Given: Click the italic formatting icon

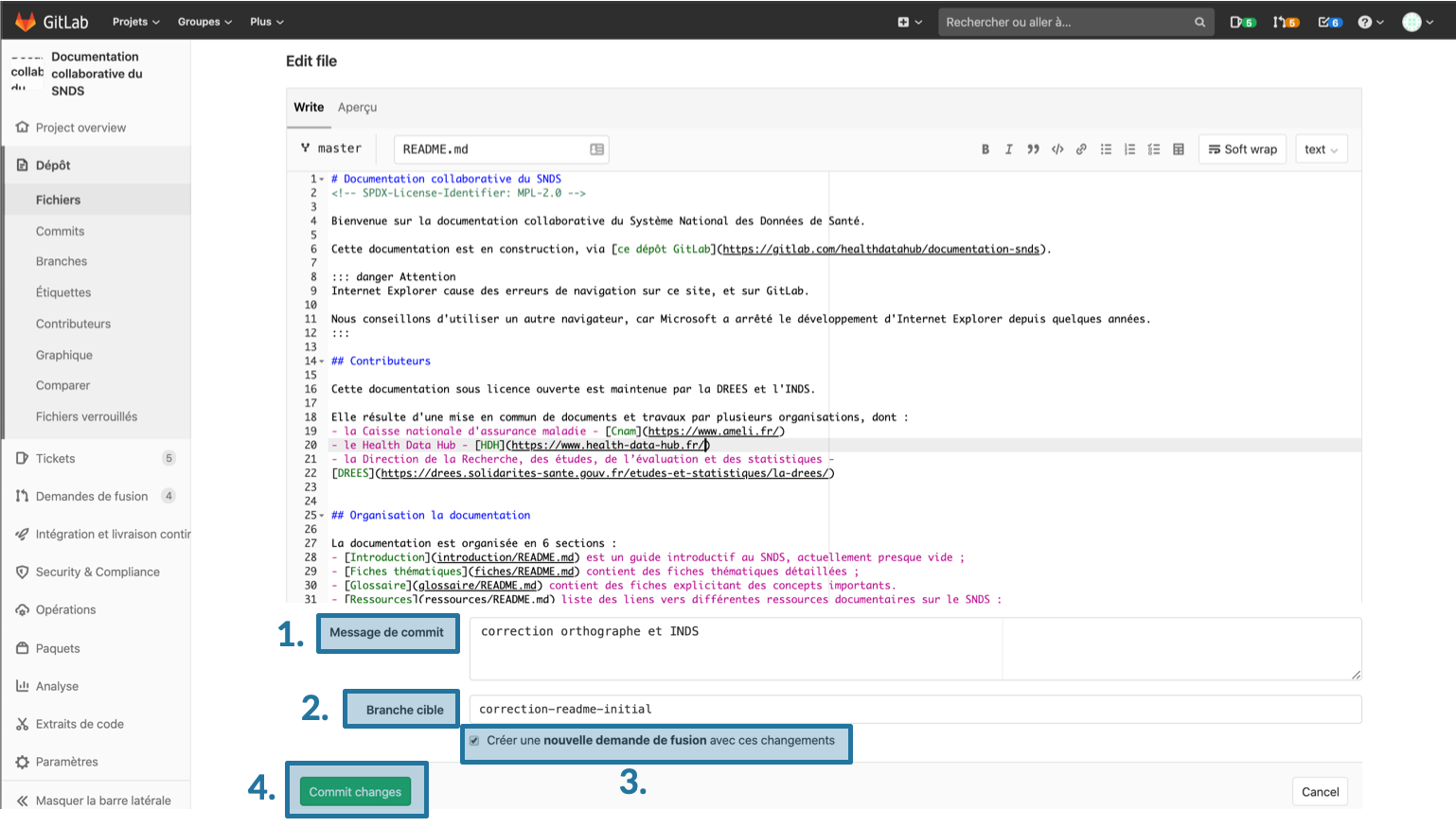Looking at the screenshot, I should pyautogui.click(x=1009, y=150).
